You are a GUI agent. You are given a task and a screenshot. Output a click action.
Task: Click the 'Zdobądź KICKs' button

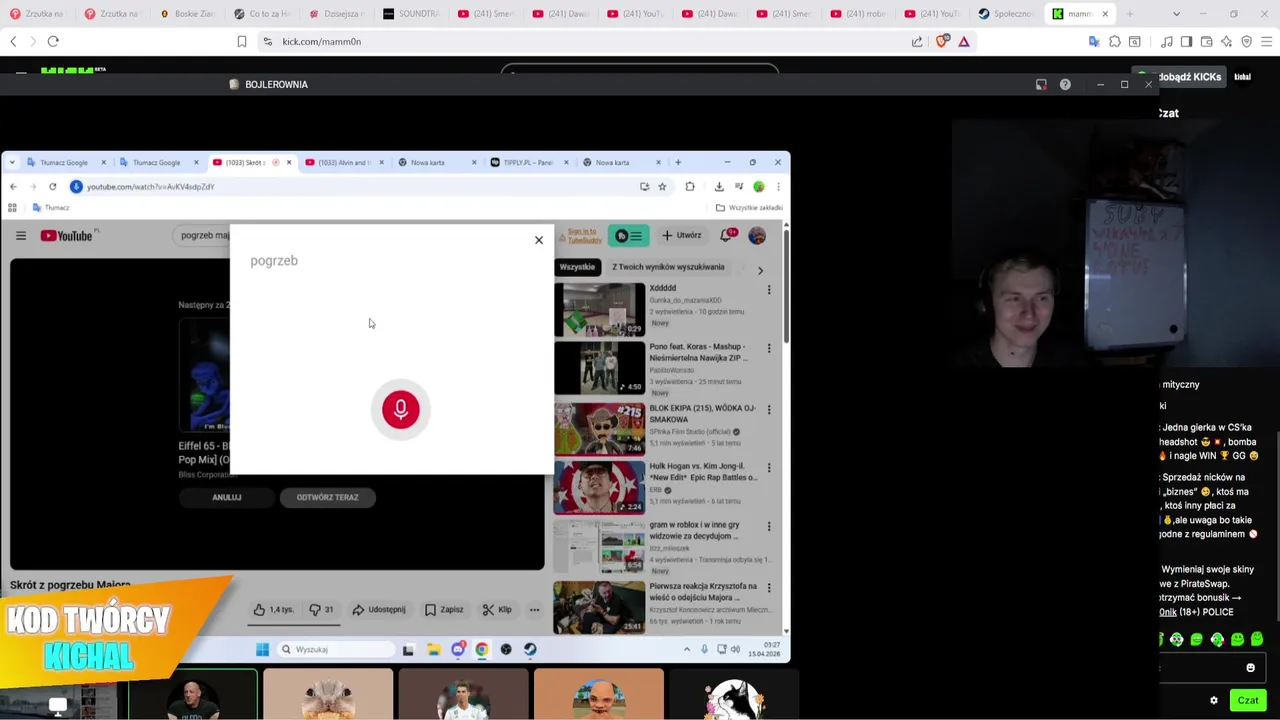(1183, 77)
